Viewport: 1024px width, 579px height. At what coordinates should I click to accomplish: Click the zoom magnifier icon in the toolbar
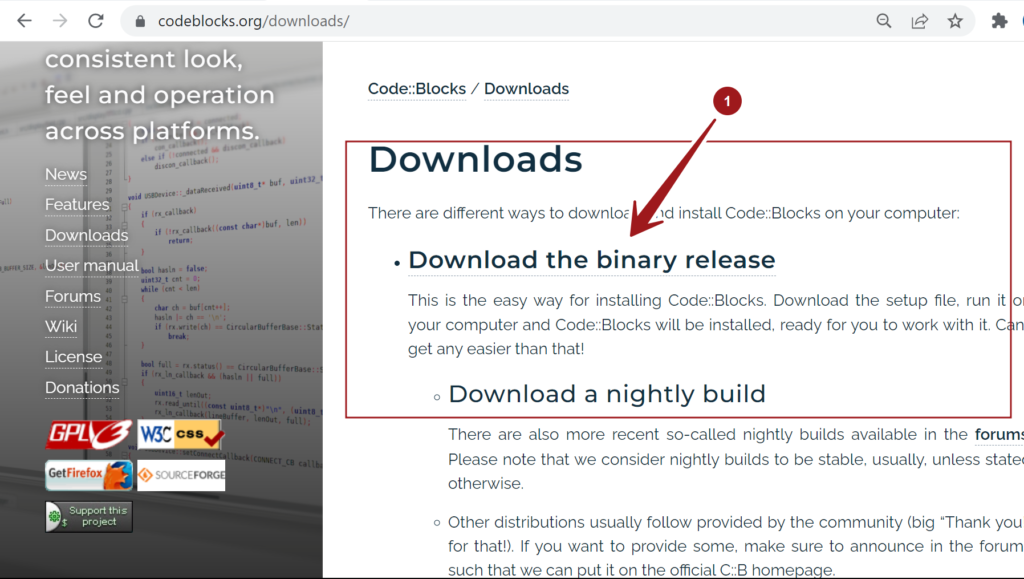883,20
